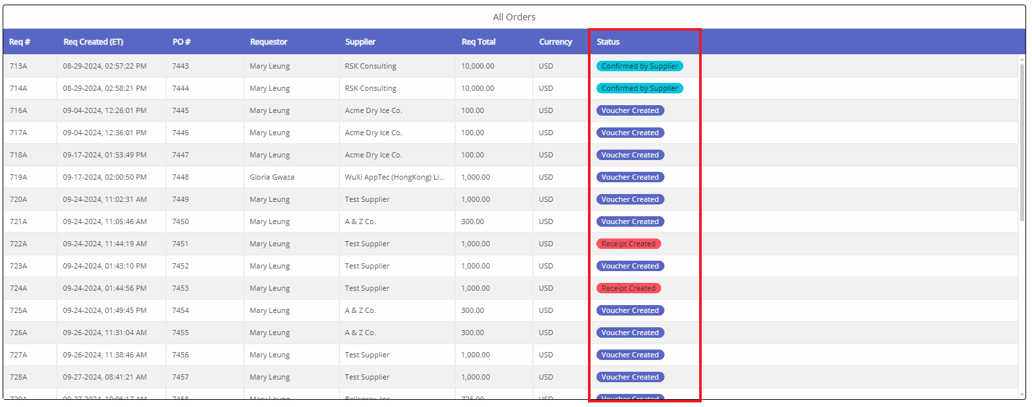
Task: Click PO number 7448
Action: point(180,177)
